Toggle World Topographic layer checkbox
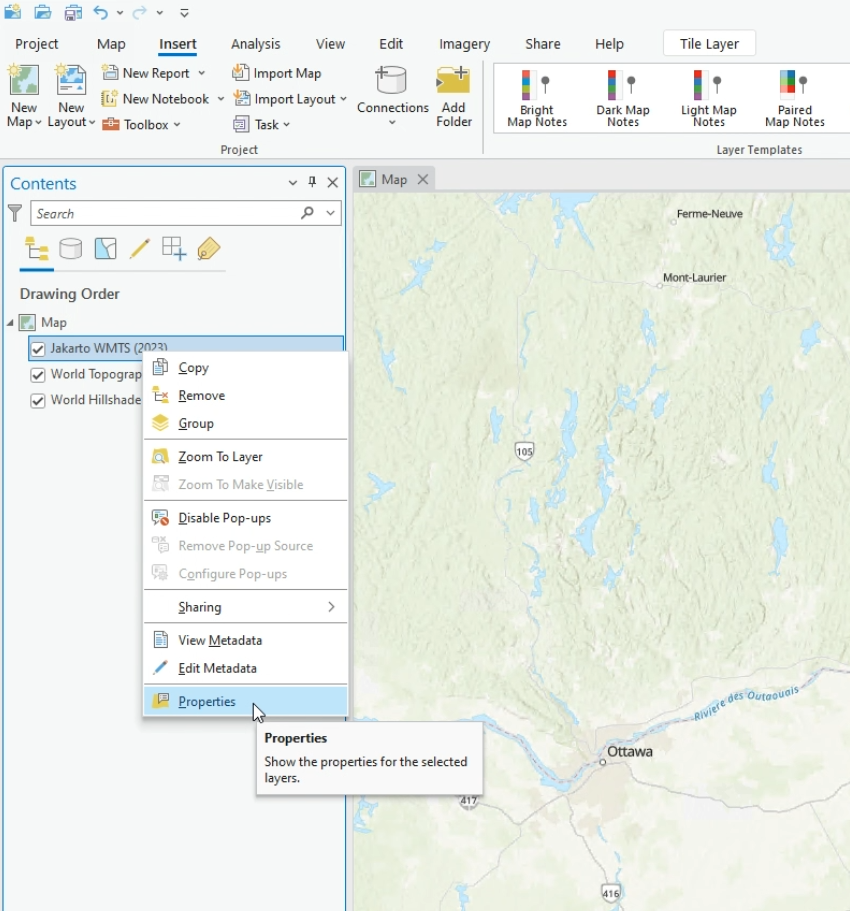 [x=38, y=375]
